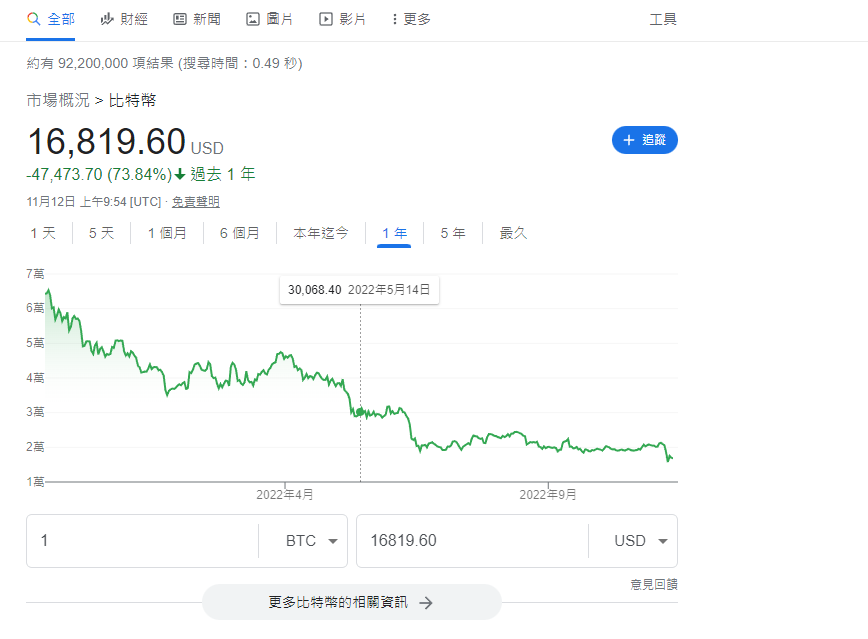The height and width of the screenshot is (639, 868).
Task: Open the 工具 tools button
Action: click(663, 19)
